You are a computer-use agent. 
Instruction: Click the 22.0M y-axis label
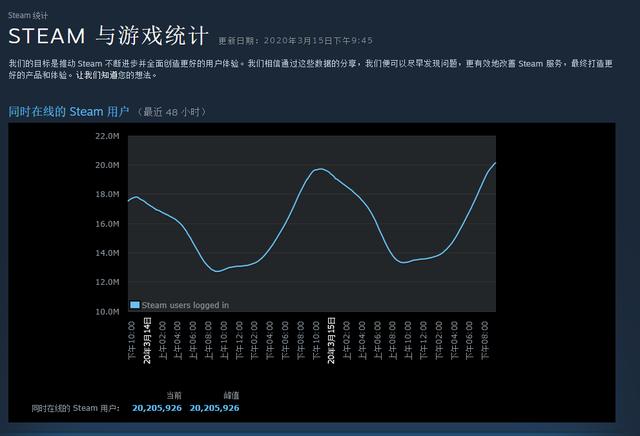pos(107,136)
